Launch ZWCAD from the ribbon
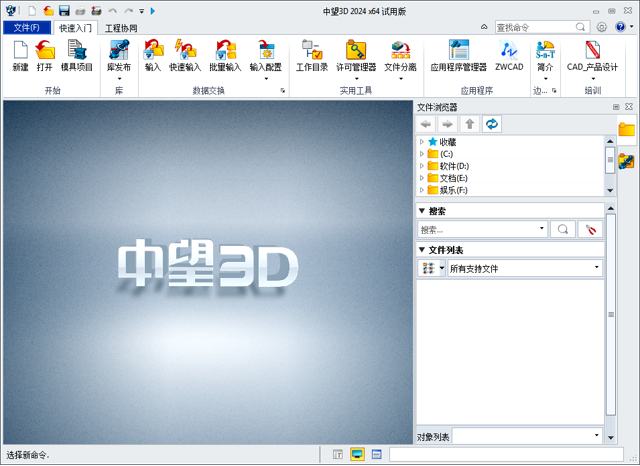Viewport: 640px width, 466px height. [509, 50]
